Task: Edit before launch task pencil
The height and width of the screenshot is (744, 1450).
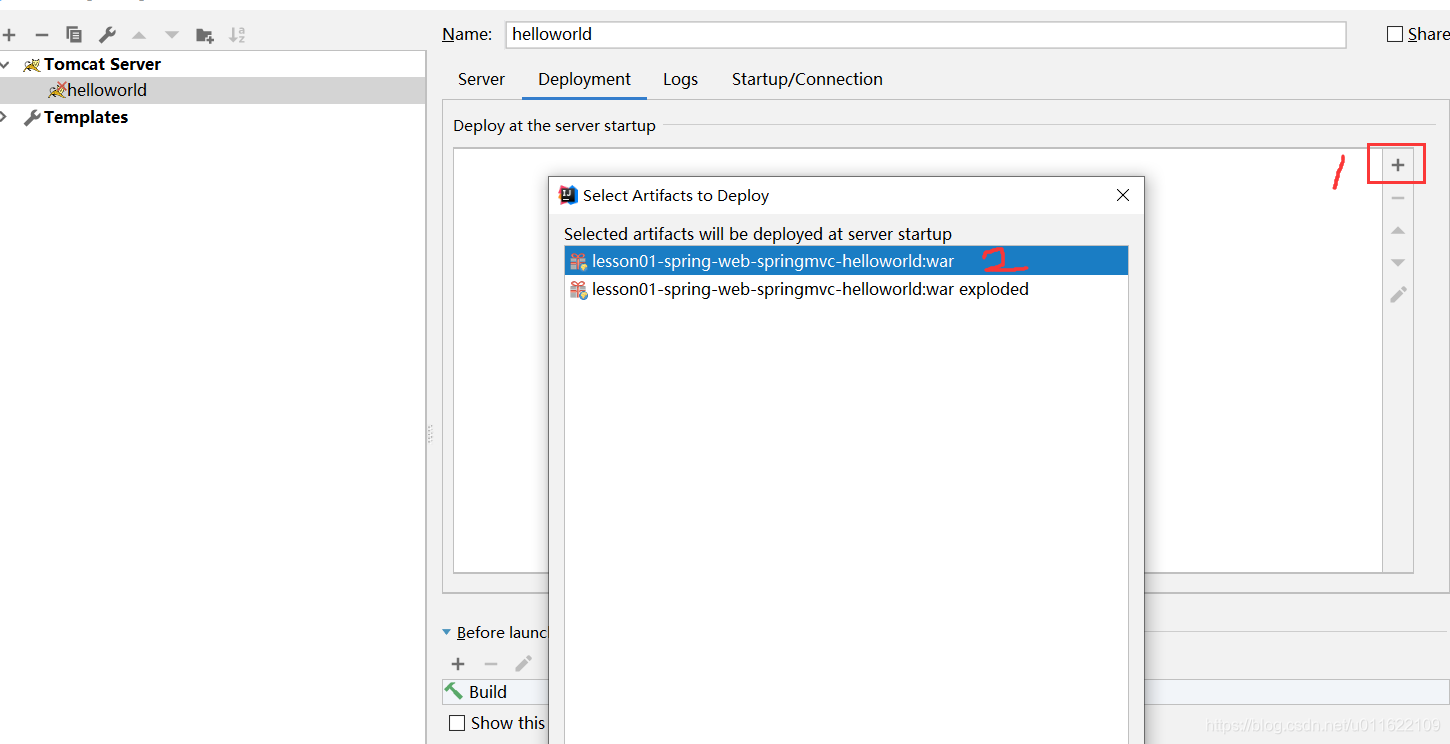Action: (523, 664)
